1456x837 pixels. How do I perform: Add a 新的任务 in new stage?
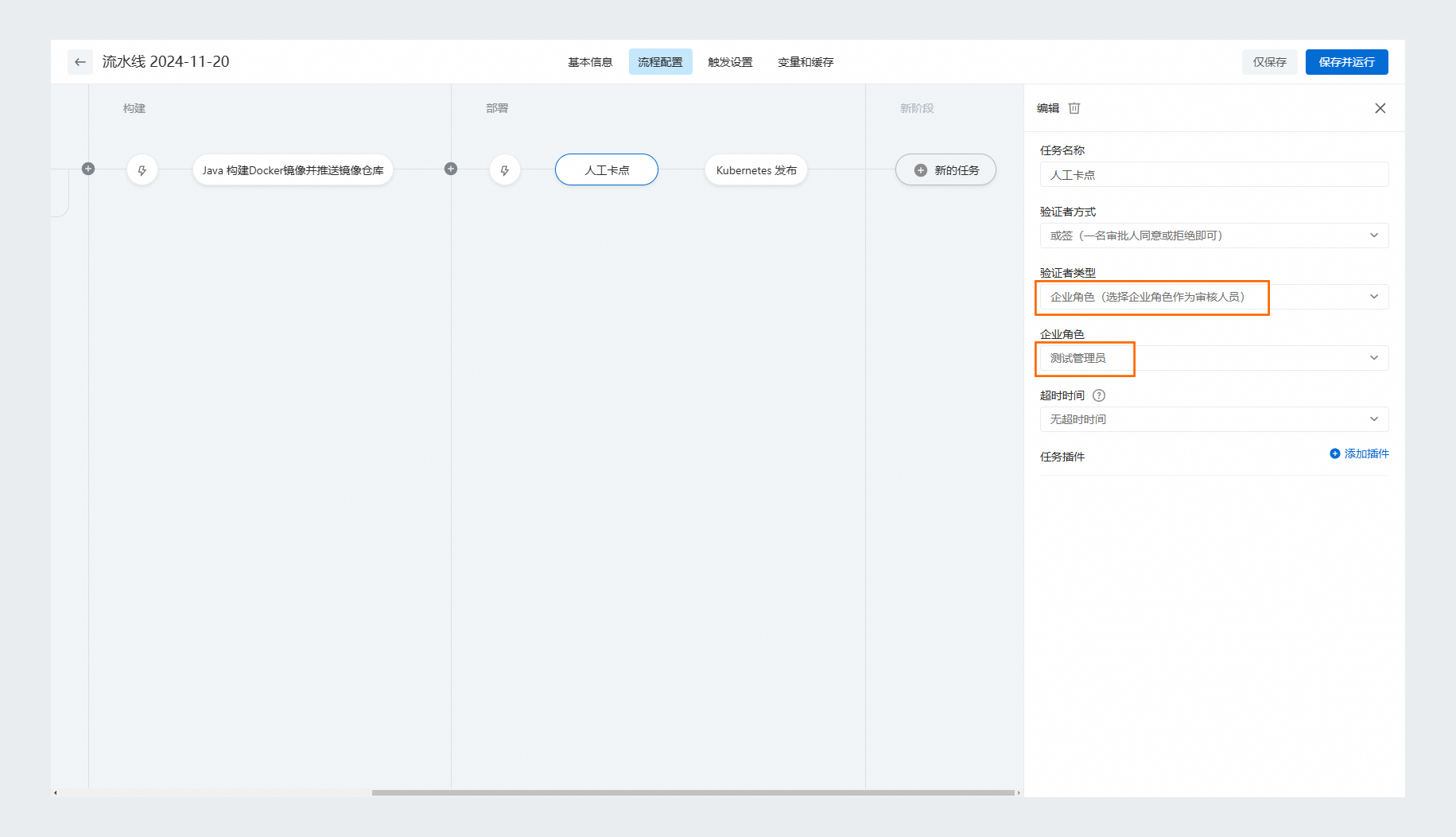coord(945,170)
